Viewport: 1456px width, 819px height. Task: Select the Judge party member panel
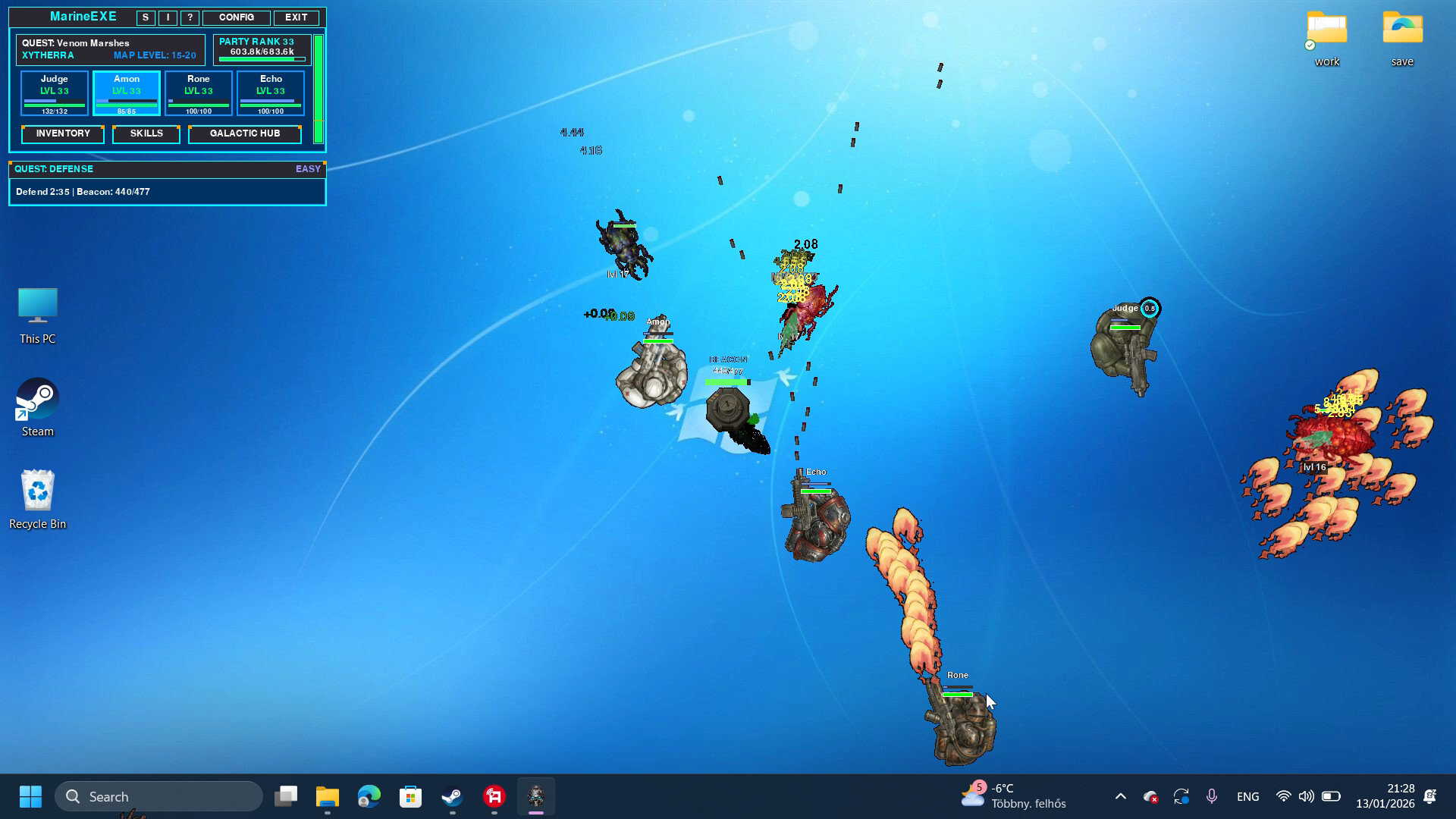coord(54,92)
